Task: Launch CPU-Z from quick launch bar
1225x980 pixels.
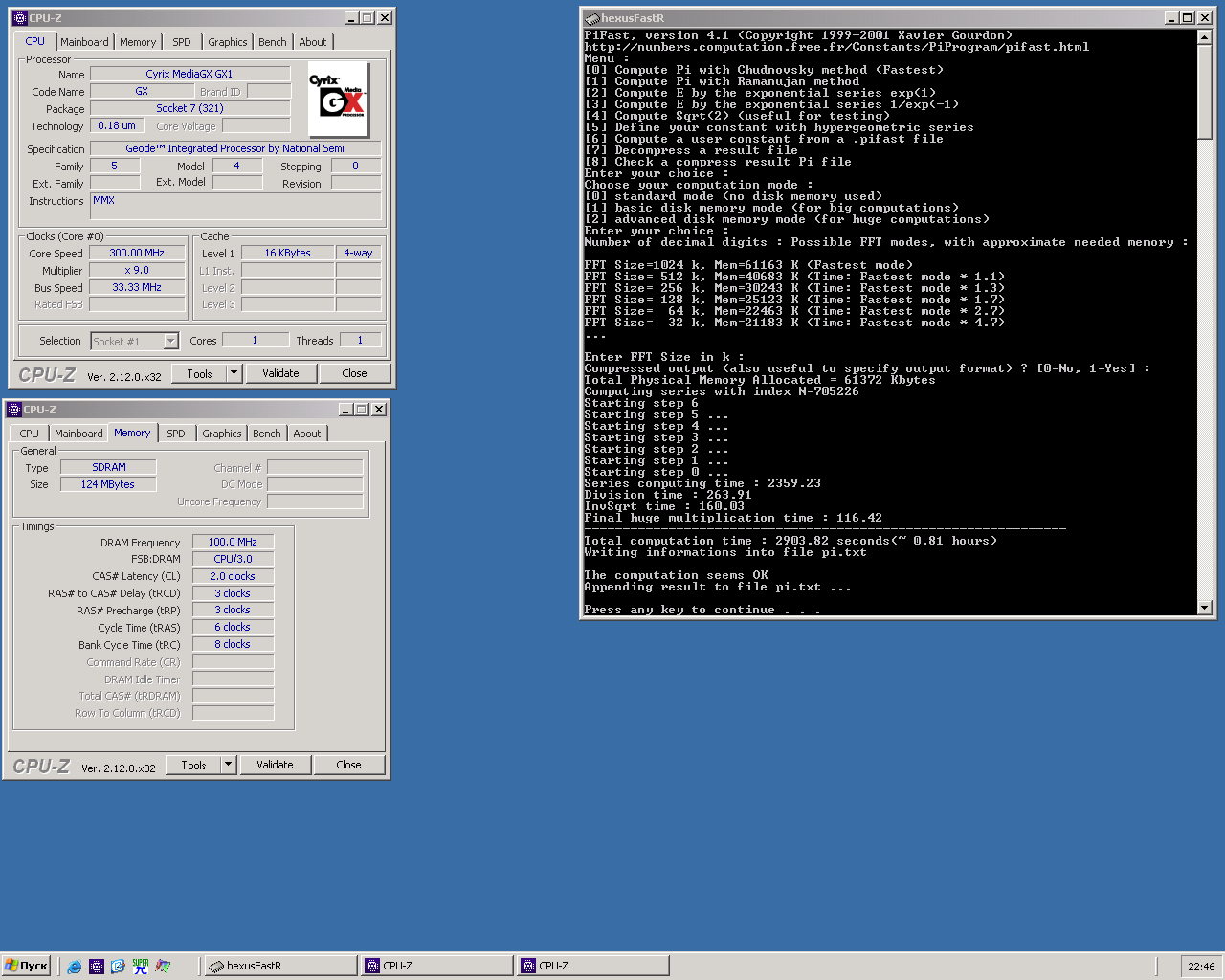Action: [x=97, y=967]
